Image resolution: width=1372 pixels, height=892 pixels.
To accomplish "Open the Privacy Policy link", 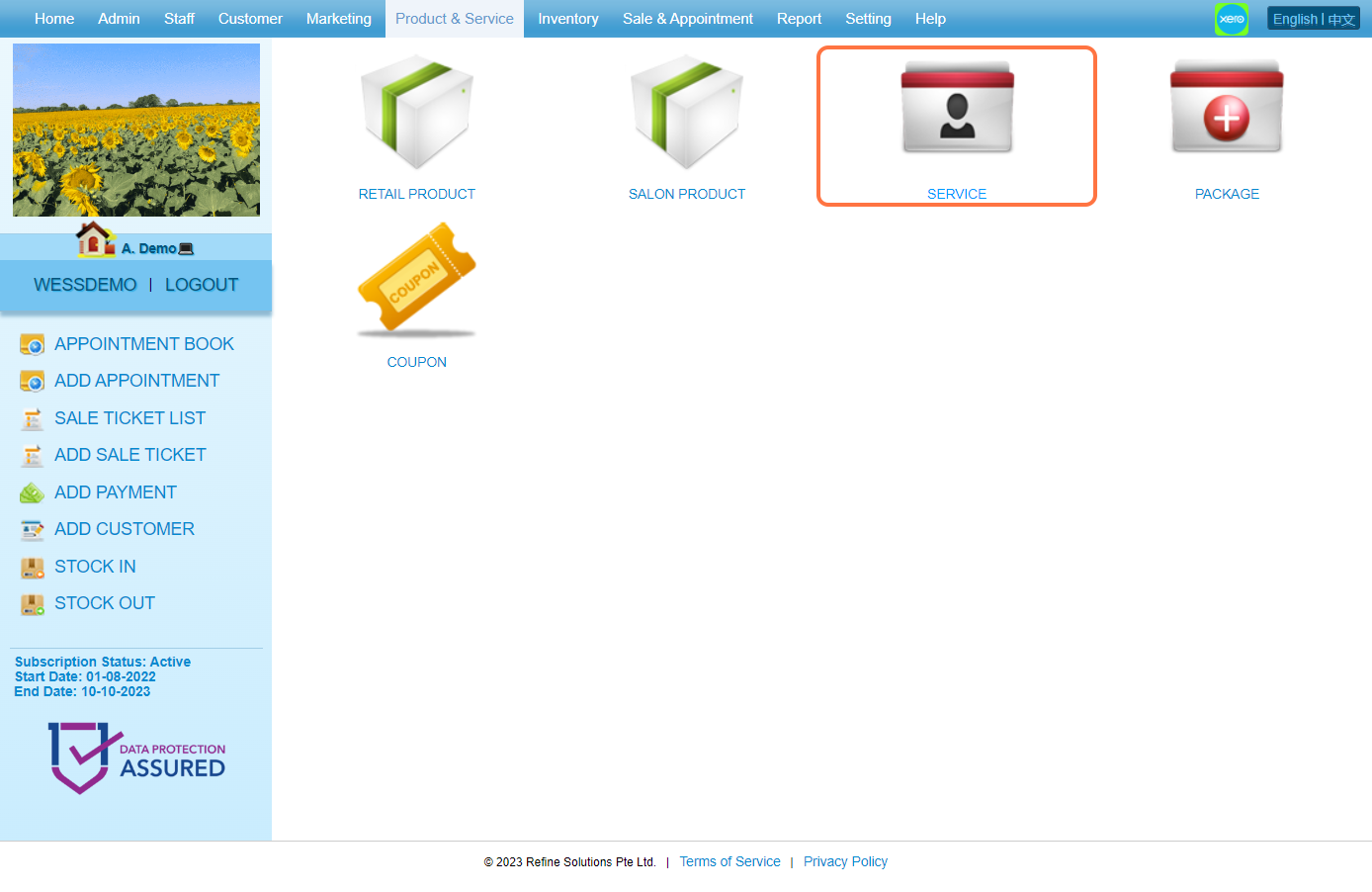I will (x=845, y=861).
